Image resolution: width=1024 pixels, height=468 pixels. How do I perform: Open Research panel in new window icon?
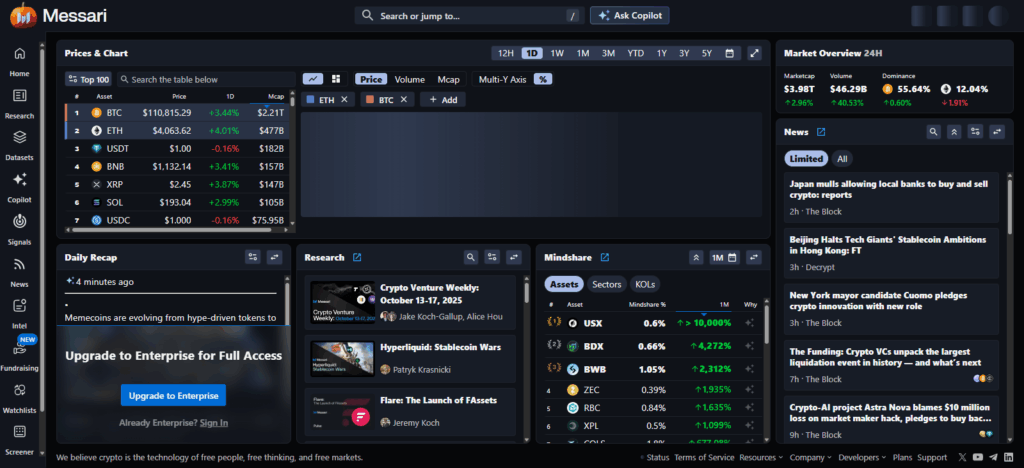(357, 258)
